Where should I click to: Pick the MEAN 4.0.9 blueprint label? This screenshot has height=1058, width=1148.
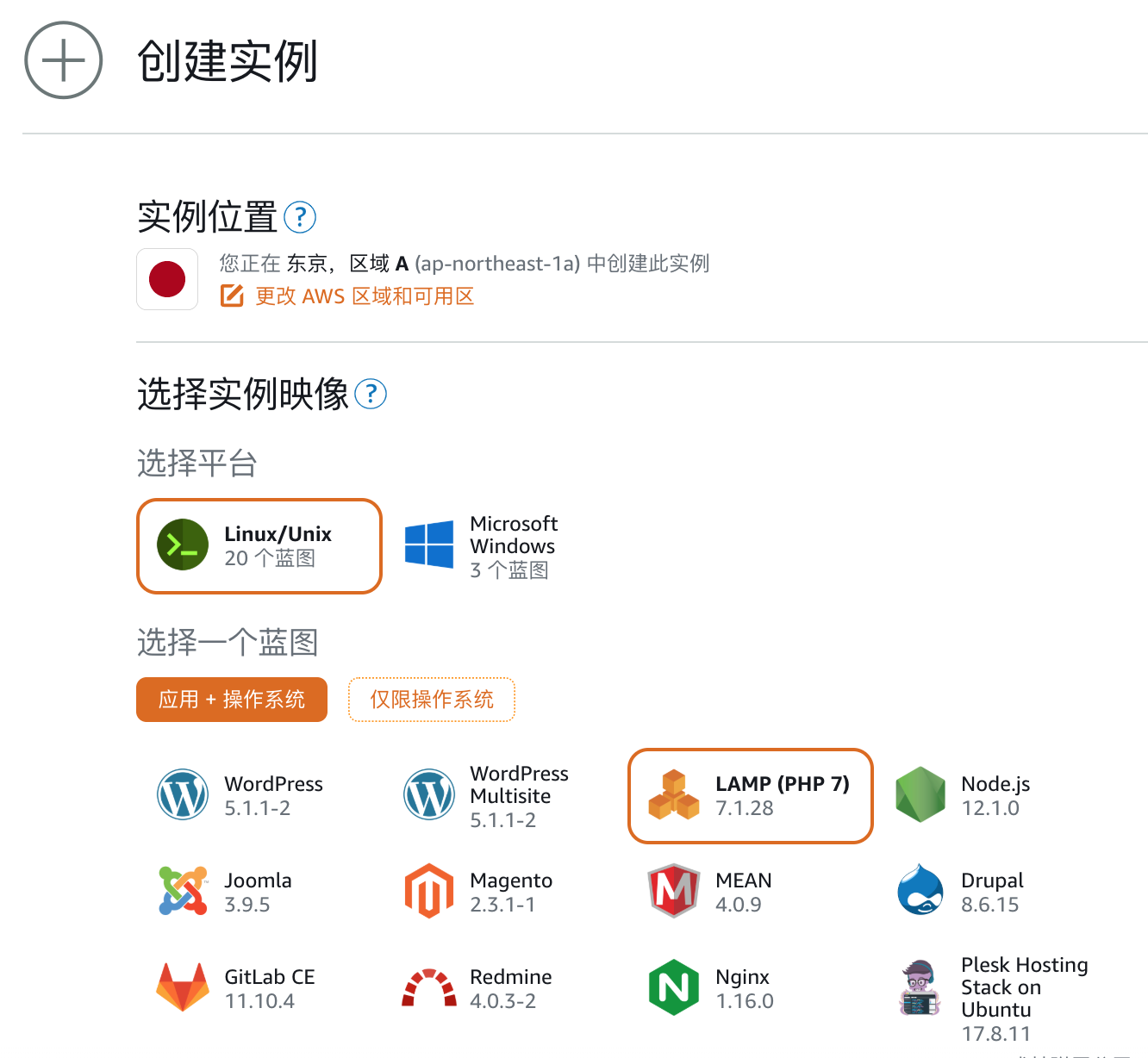744,893
